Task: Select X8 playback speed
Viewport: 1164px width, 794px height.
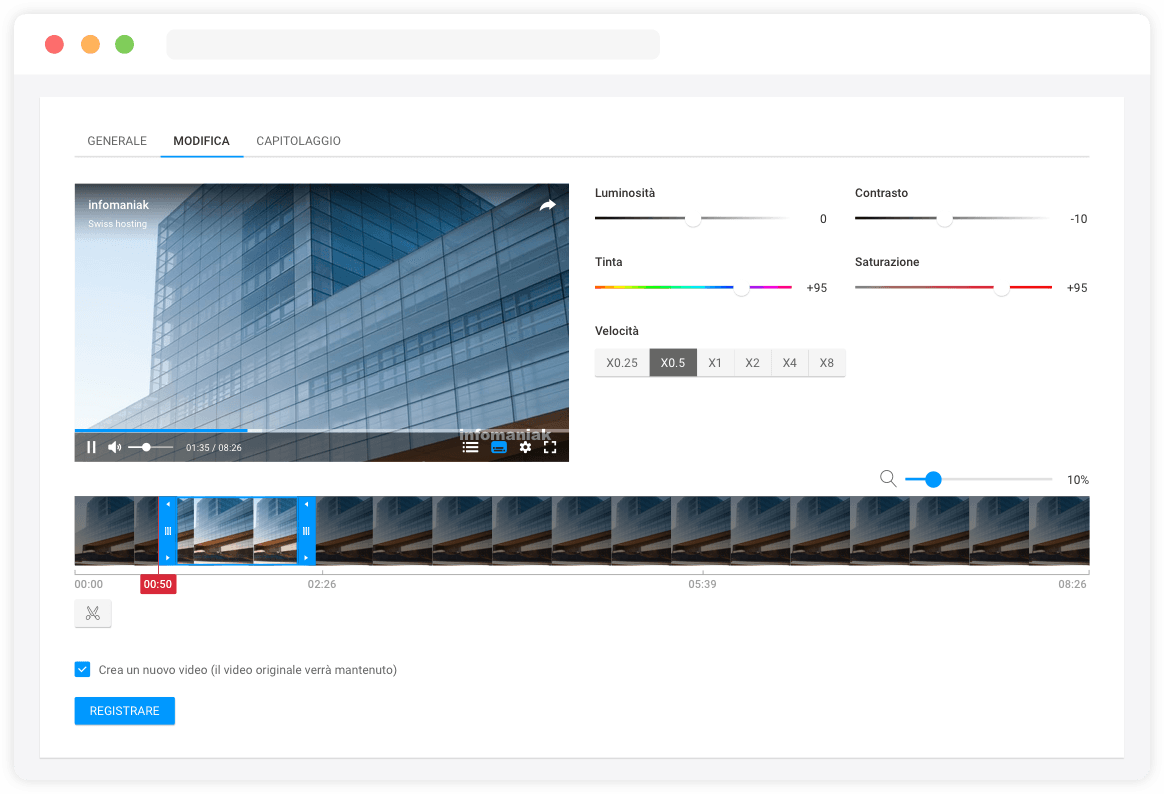Action: (x=826, y=363)
